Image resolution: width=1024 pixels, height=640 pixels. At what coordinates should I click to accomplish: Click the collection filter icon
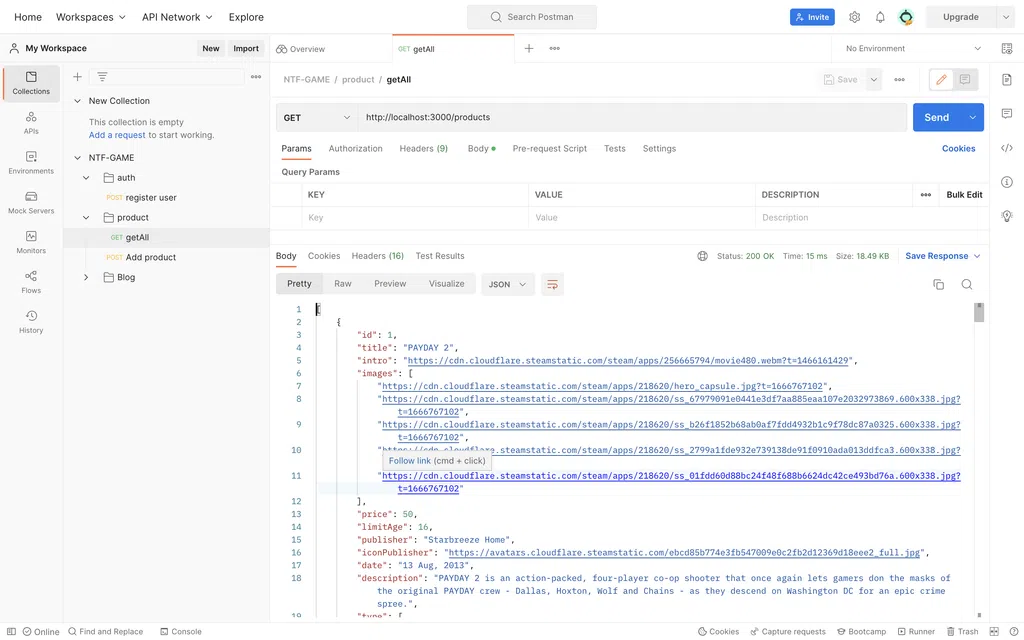102,77
